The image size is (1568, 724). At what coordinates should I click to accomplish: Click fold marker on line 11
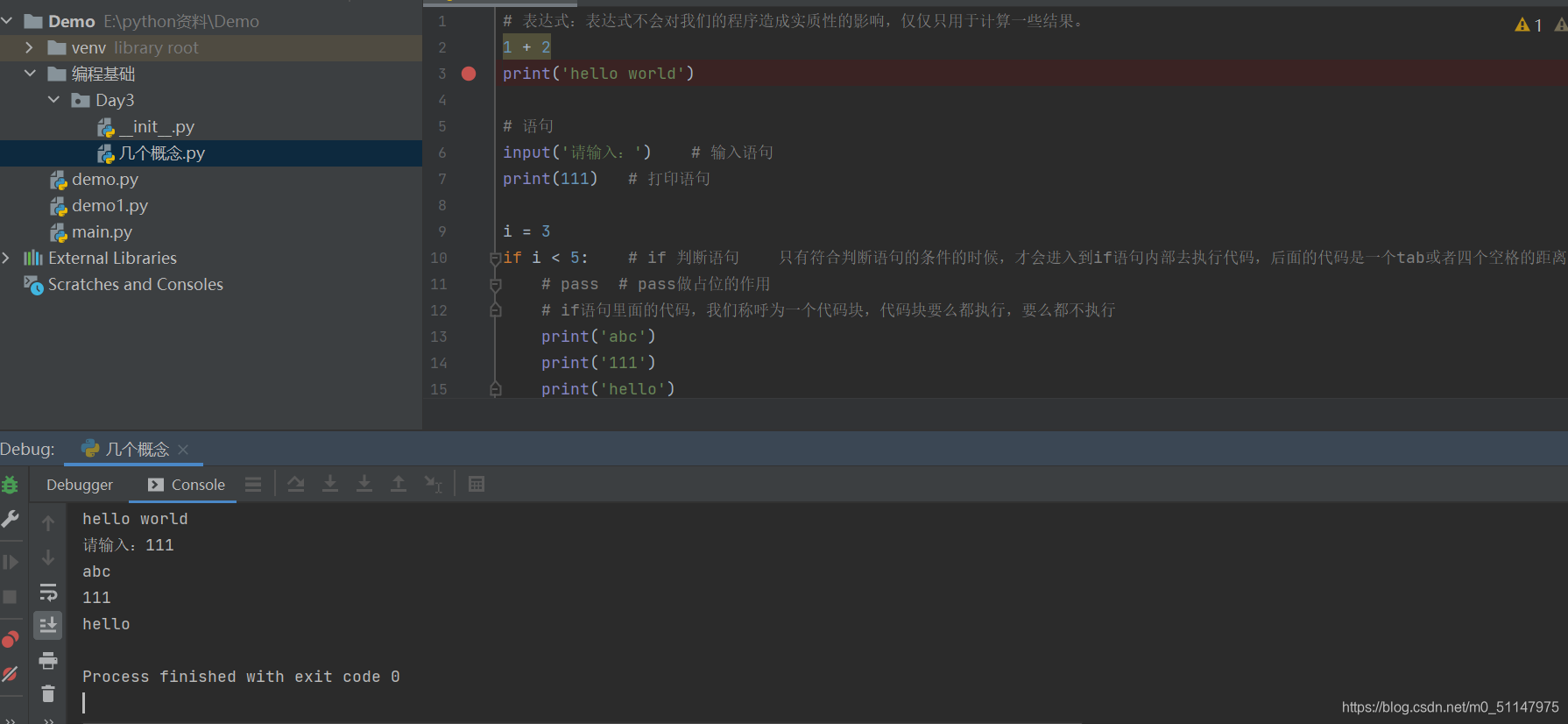(495, 284)
